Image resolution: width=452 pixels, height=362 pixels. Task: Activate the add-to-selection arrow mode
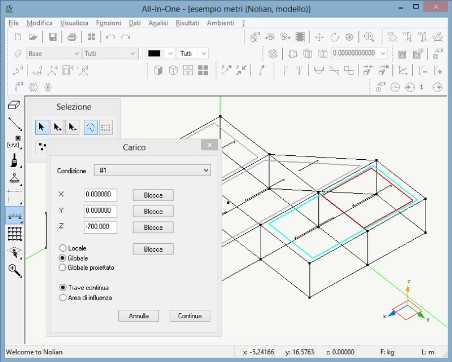pyautogui.click(x=57, y=127)
